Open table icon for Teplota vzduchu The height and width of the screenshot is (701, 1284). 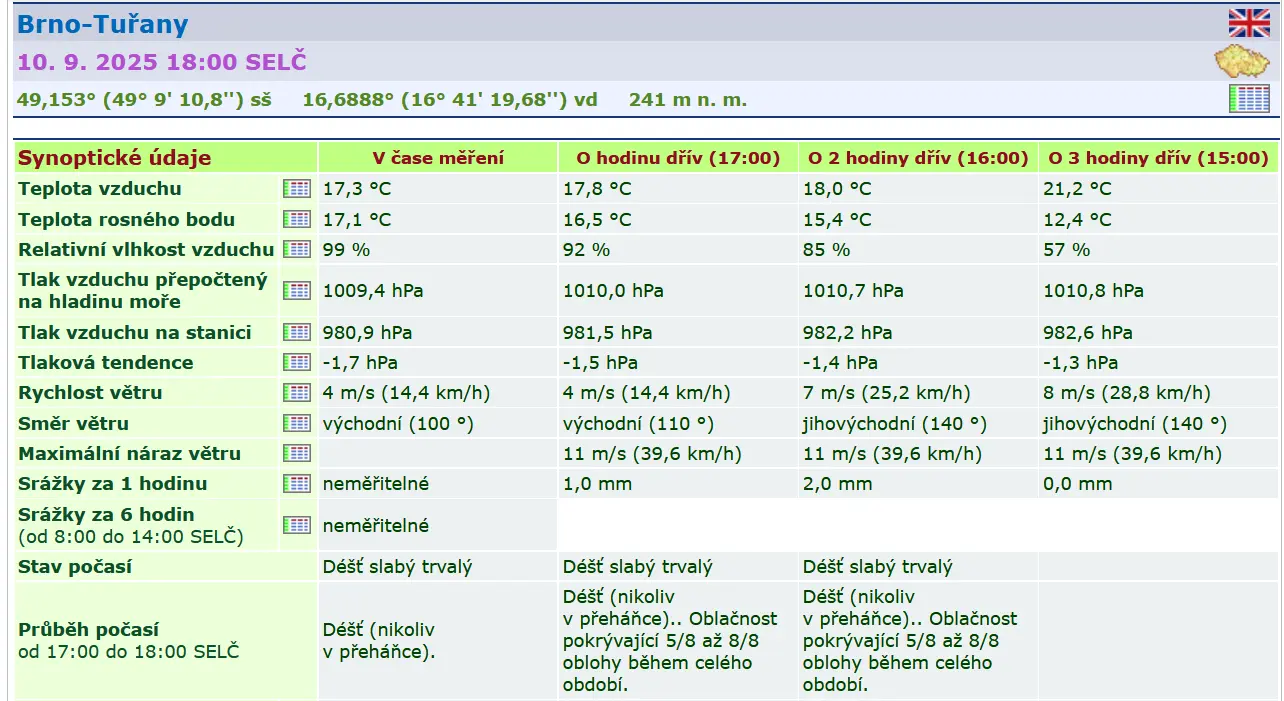[x=297, y=188]
